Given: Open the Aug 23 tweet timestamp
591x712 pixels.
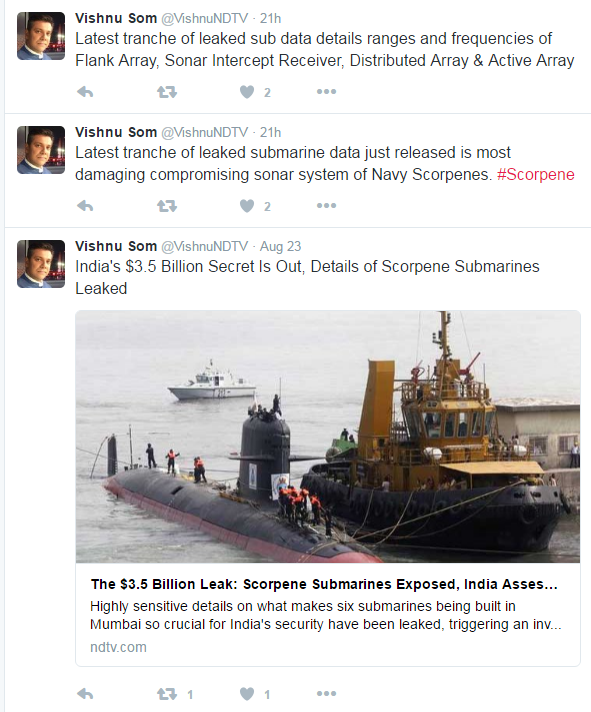Looking at the screenshot, I should pos(280,246).
